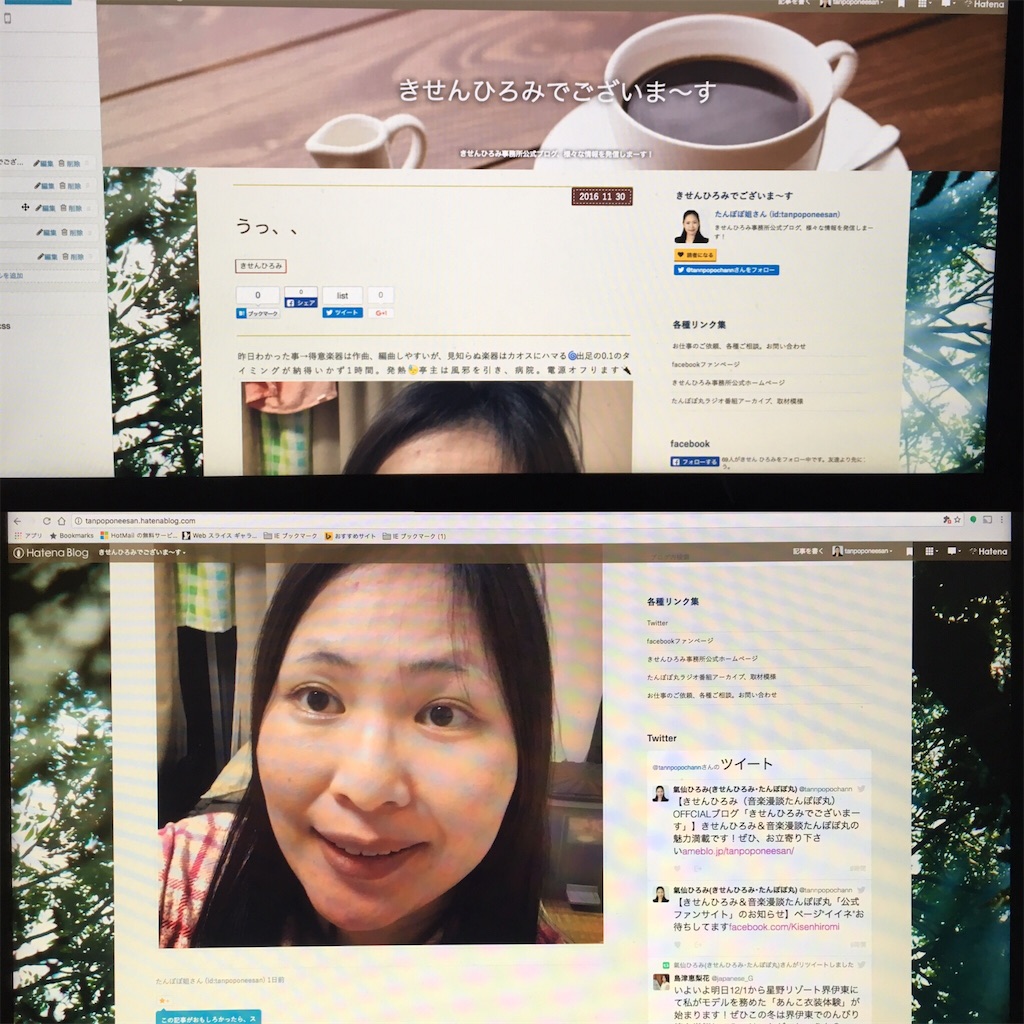Open the Bookmarks star folder
Viewport: 1024px width, 1024px height.
[x=72, y=536]
